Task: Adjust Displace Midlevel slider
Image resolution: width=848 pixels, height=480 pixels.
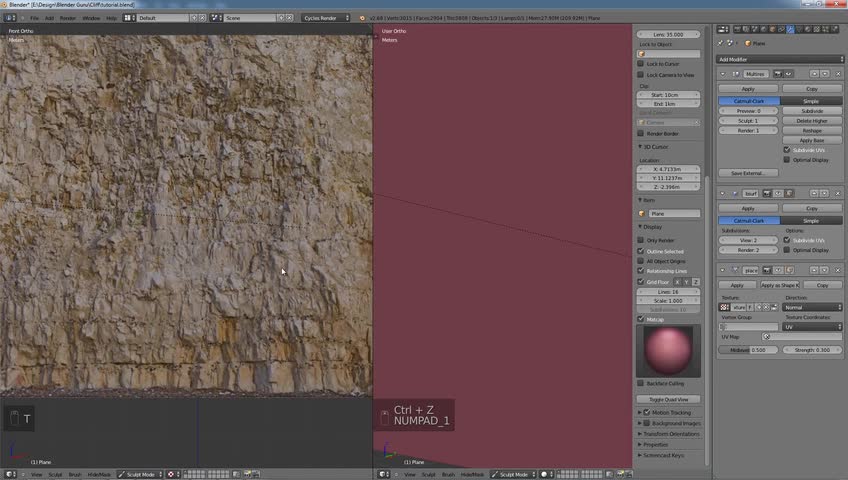Action: click(748, 350)
